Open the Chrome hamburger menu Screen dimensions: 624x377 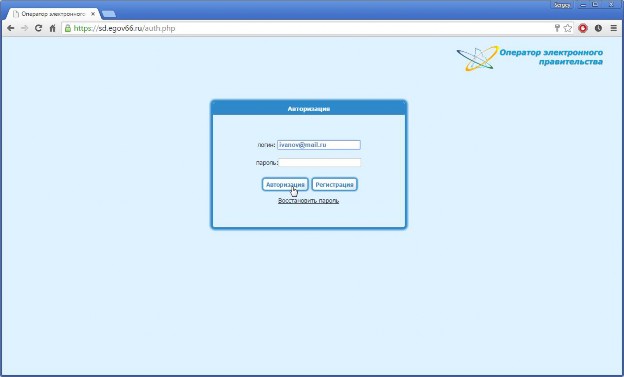pos(614,28)
